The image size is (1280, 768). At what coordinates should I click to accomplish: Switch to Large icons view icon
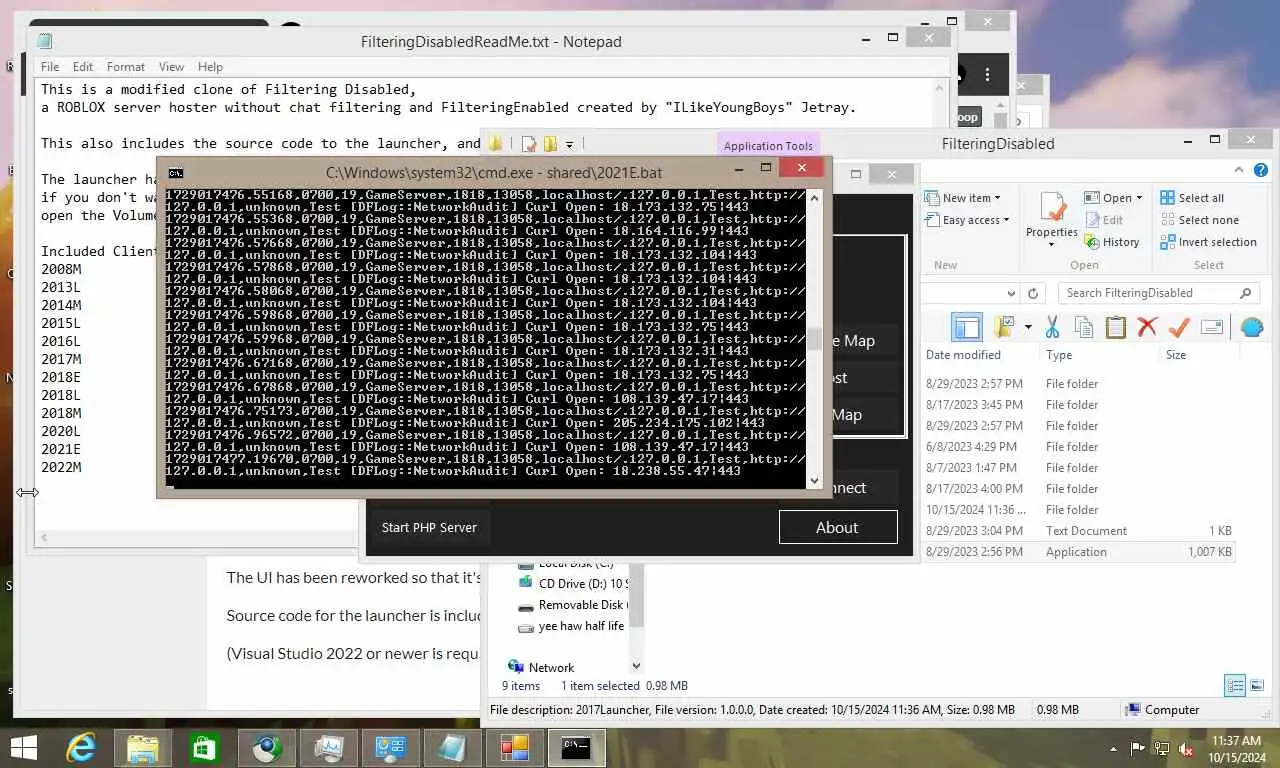(1257, 686)
